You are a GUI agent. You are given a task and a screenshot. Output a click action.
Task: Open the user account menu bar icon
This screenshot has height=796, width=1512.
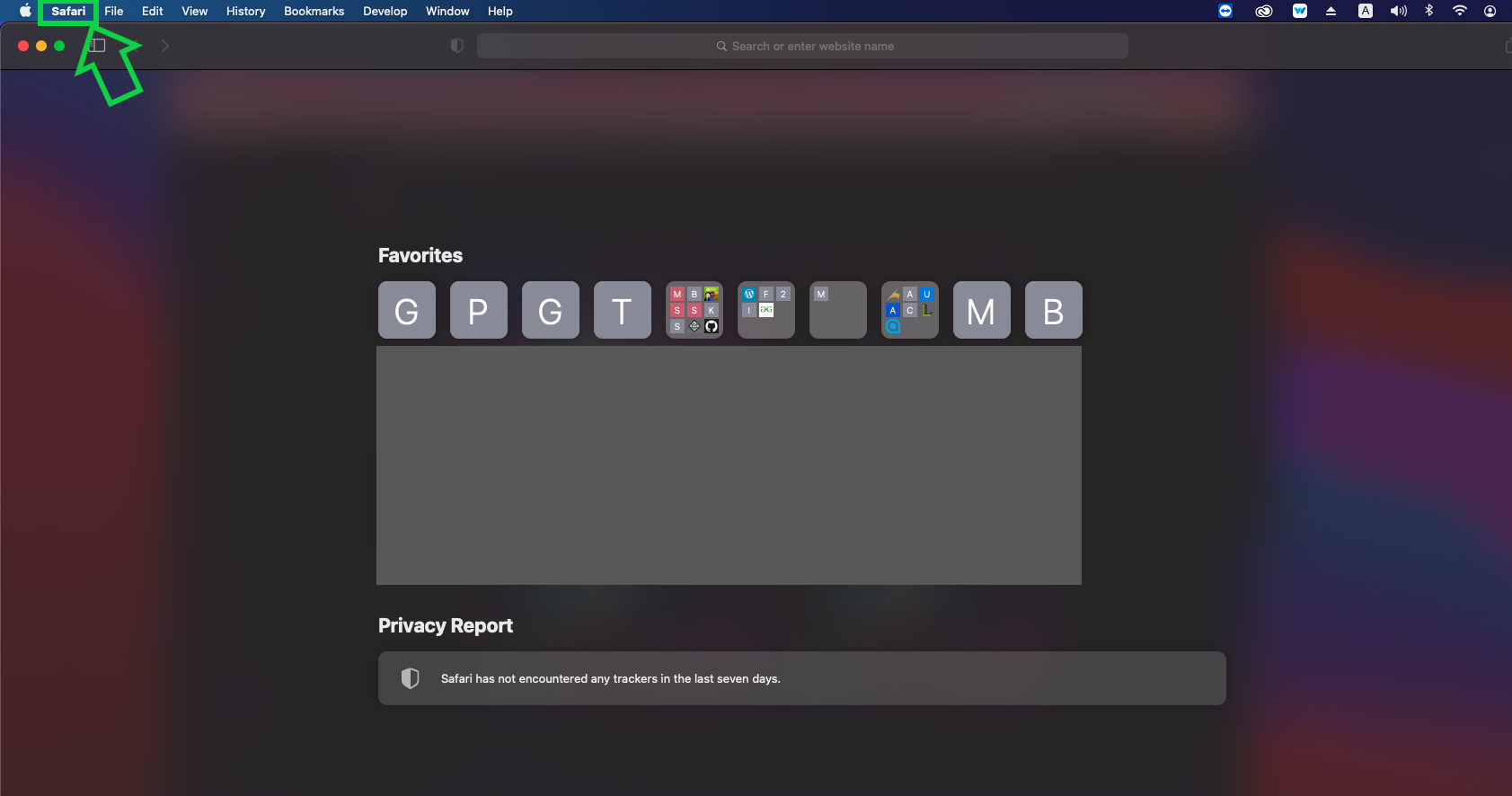[x=1490, y=11]
